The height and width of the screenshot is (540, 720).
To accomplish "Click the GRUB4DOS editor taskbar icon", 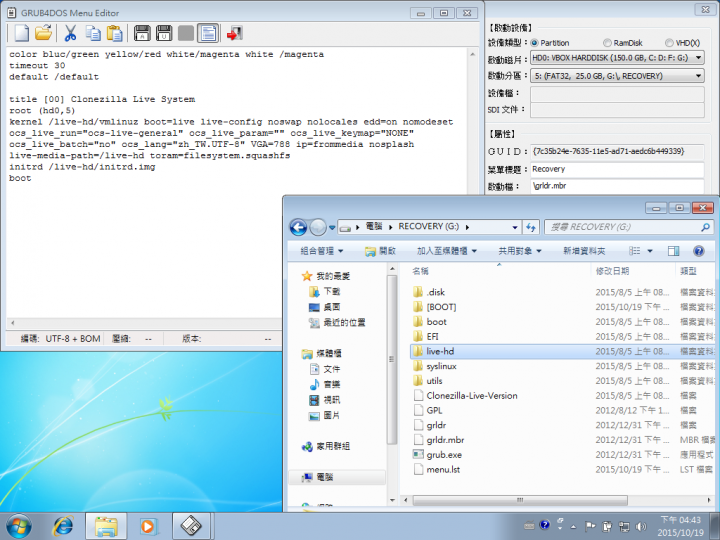I will [x=191, y=526].
